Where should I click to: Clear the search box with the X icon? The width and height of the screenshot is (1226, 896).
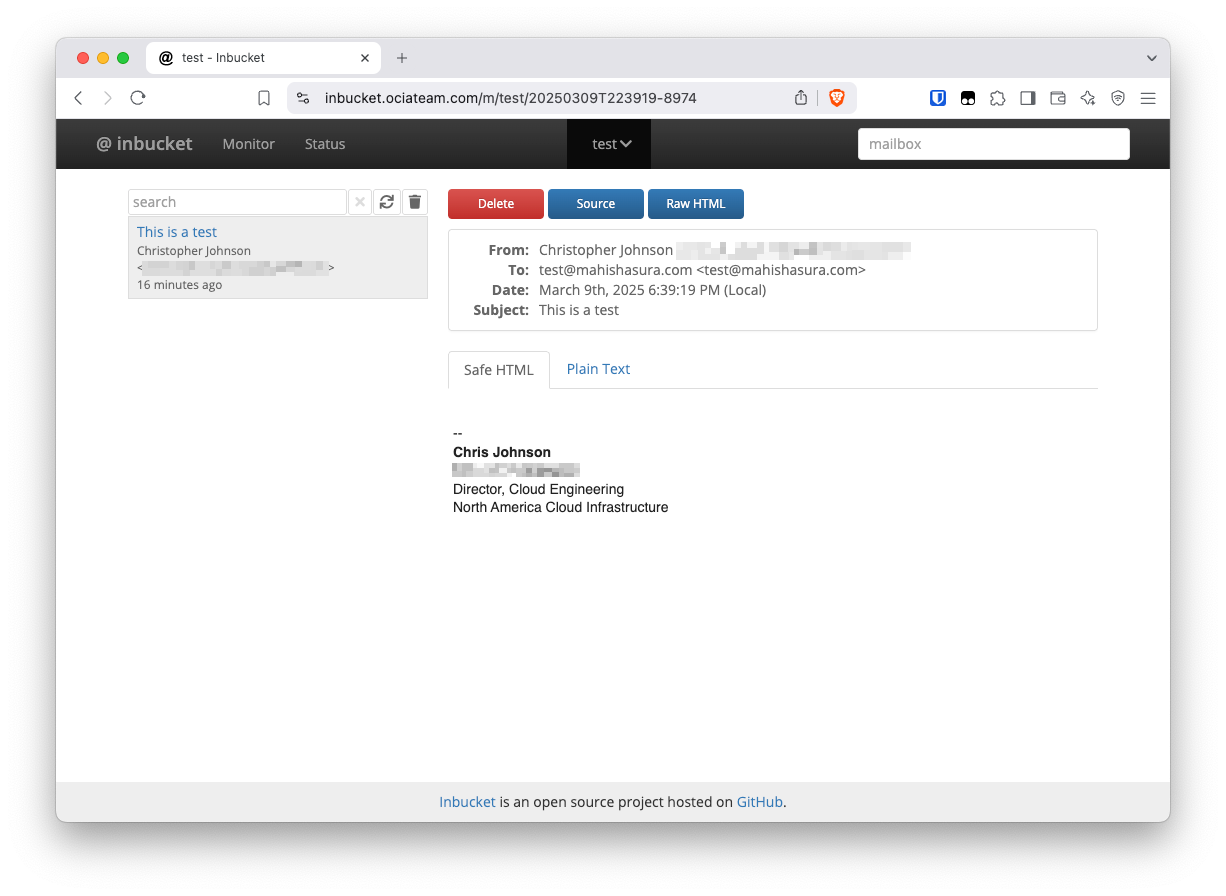360,201
